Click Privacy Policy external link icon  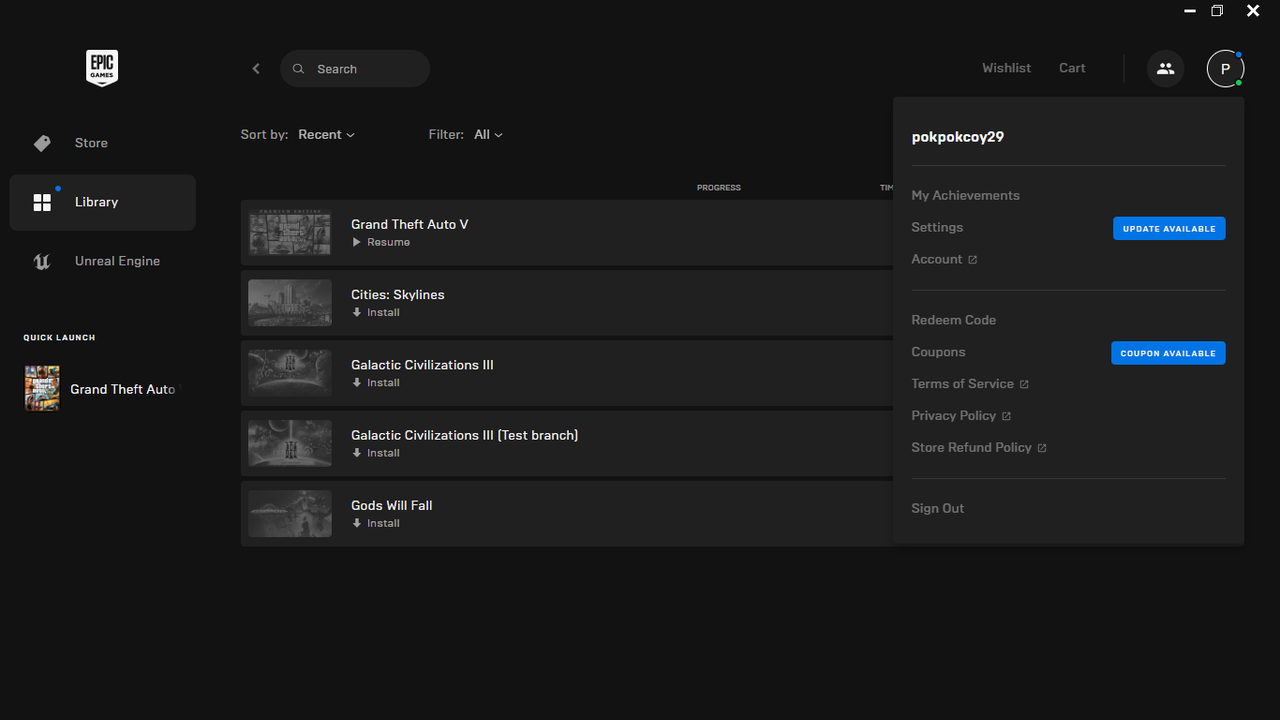[1006, 416]
